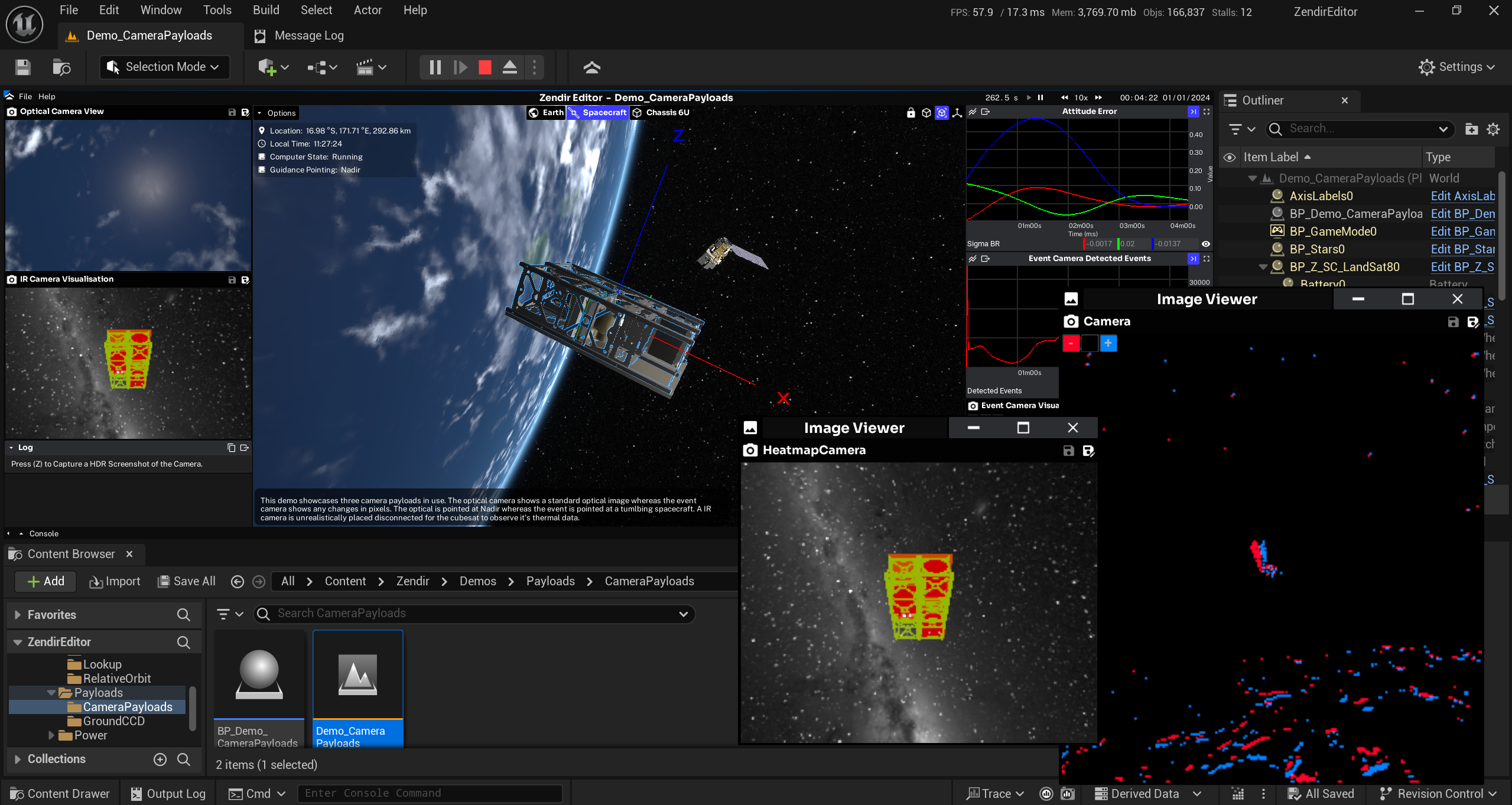Click the Earth view icon in viewport
The width and height of the screenshot is (1512, 805).
(x=535, y=112)
